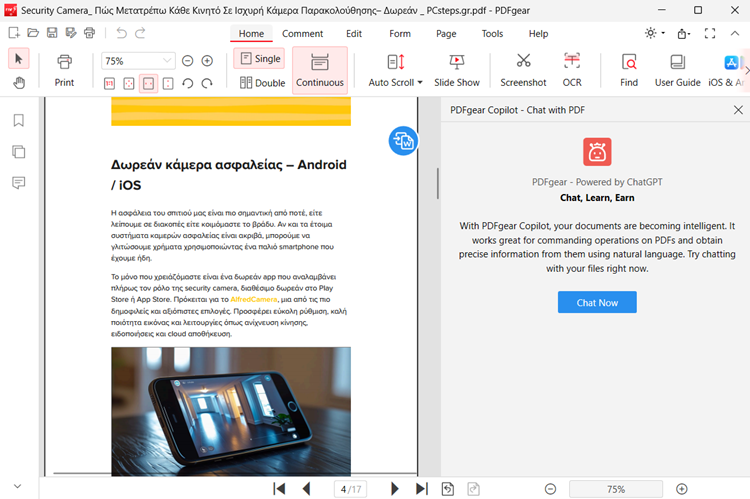Click the Save As icon with the pencil
This screenshot has width=750, height=499.
(71, 33)
